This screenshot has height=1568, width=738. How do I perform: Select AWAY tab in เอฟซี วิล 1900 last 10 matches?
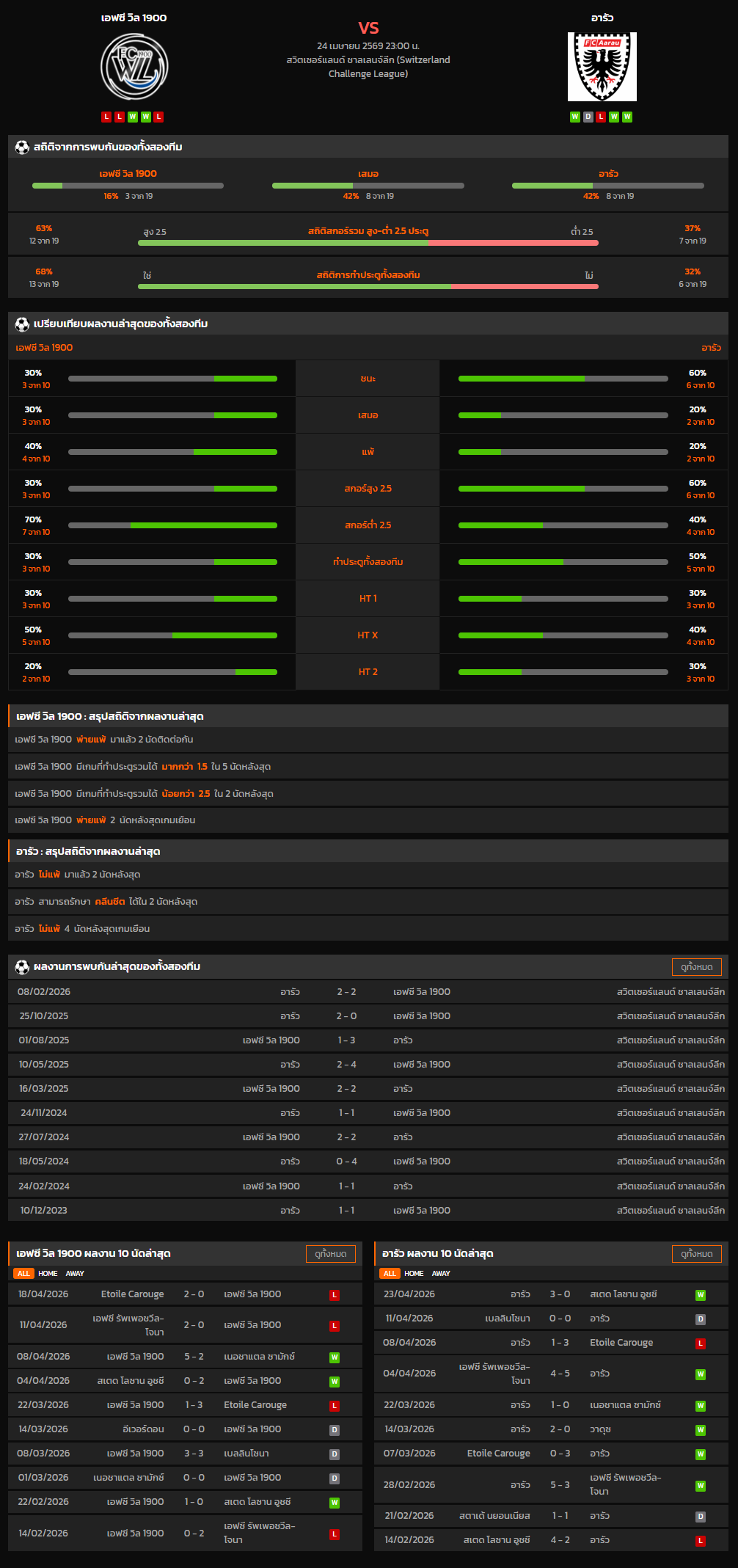pyautogui.click(x=75, y=1274)
